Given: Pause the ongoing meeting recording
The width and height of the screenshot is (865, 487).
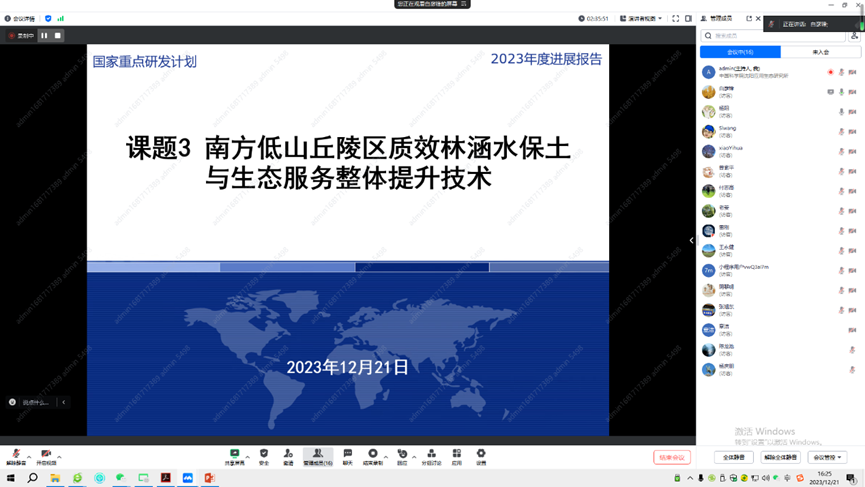Looking at the screenshot, I should coord(44,36).
